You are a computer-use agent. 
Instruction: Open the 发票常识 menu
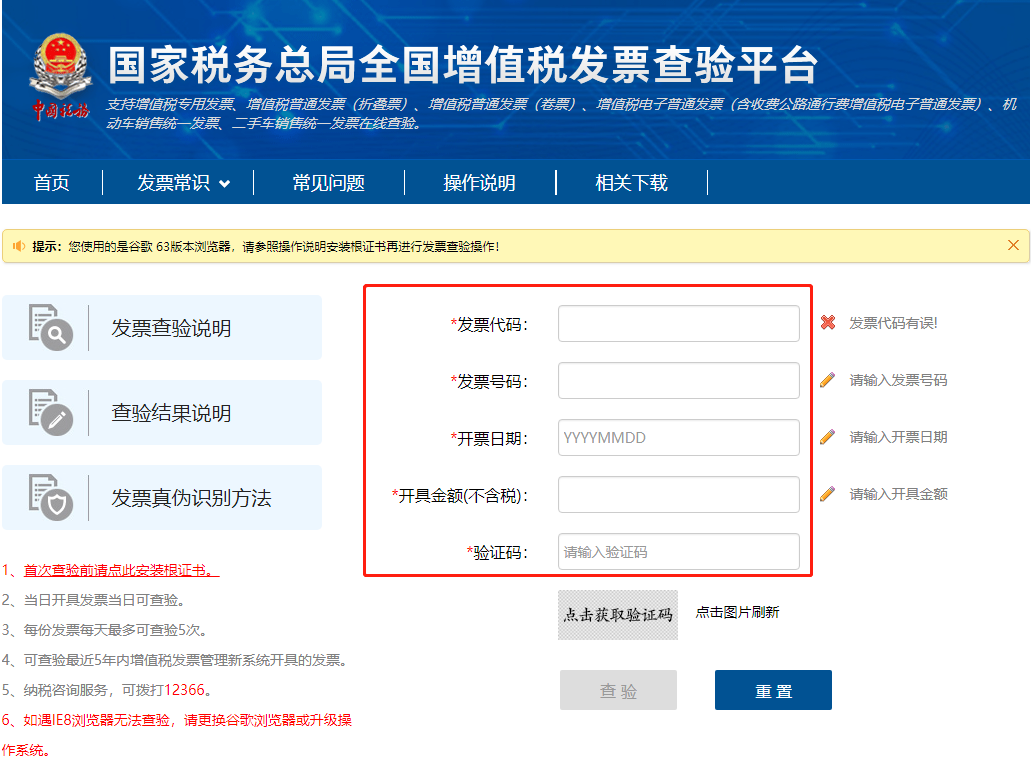174,183
